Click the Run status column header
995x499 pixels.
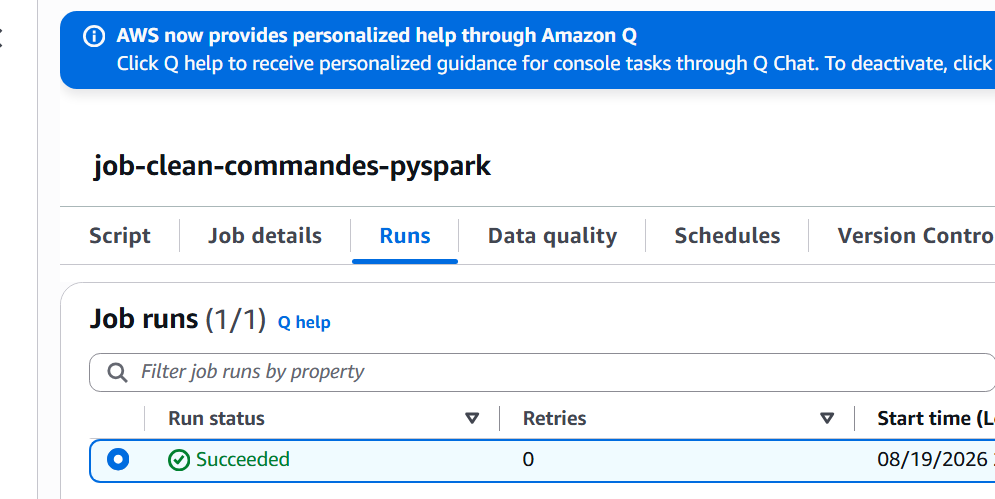coord(216,418)
